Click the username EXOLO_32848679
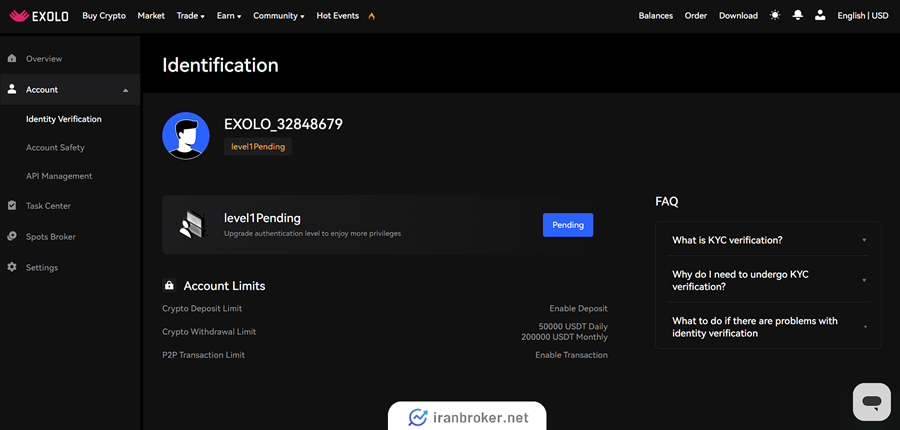 283,124
